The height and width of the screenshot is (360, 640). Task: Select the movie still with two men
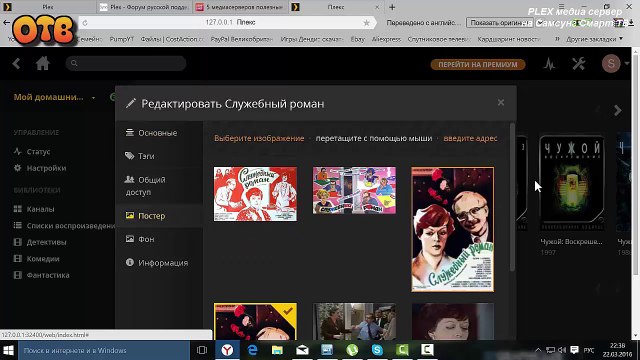pyautogui.click(x=354, y=321)
